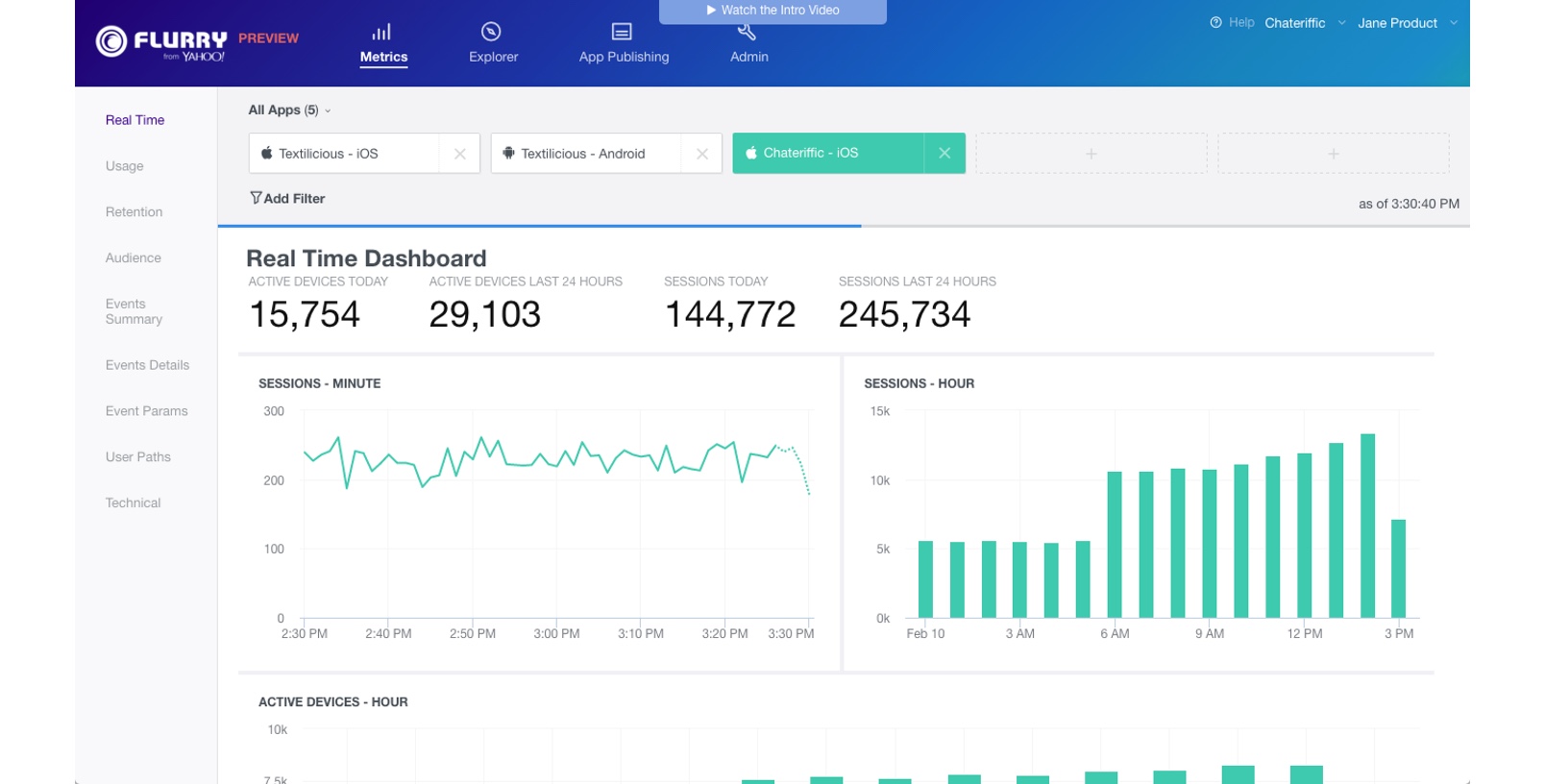Click the Apple icon in Textilicious - iOS chip
Screen dimensions: 1545x784
click(x=266, y=153)
